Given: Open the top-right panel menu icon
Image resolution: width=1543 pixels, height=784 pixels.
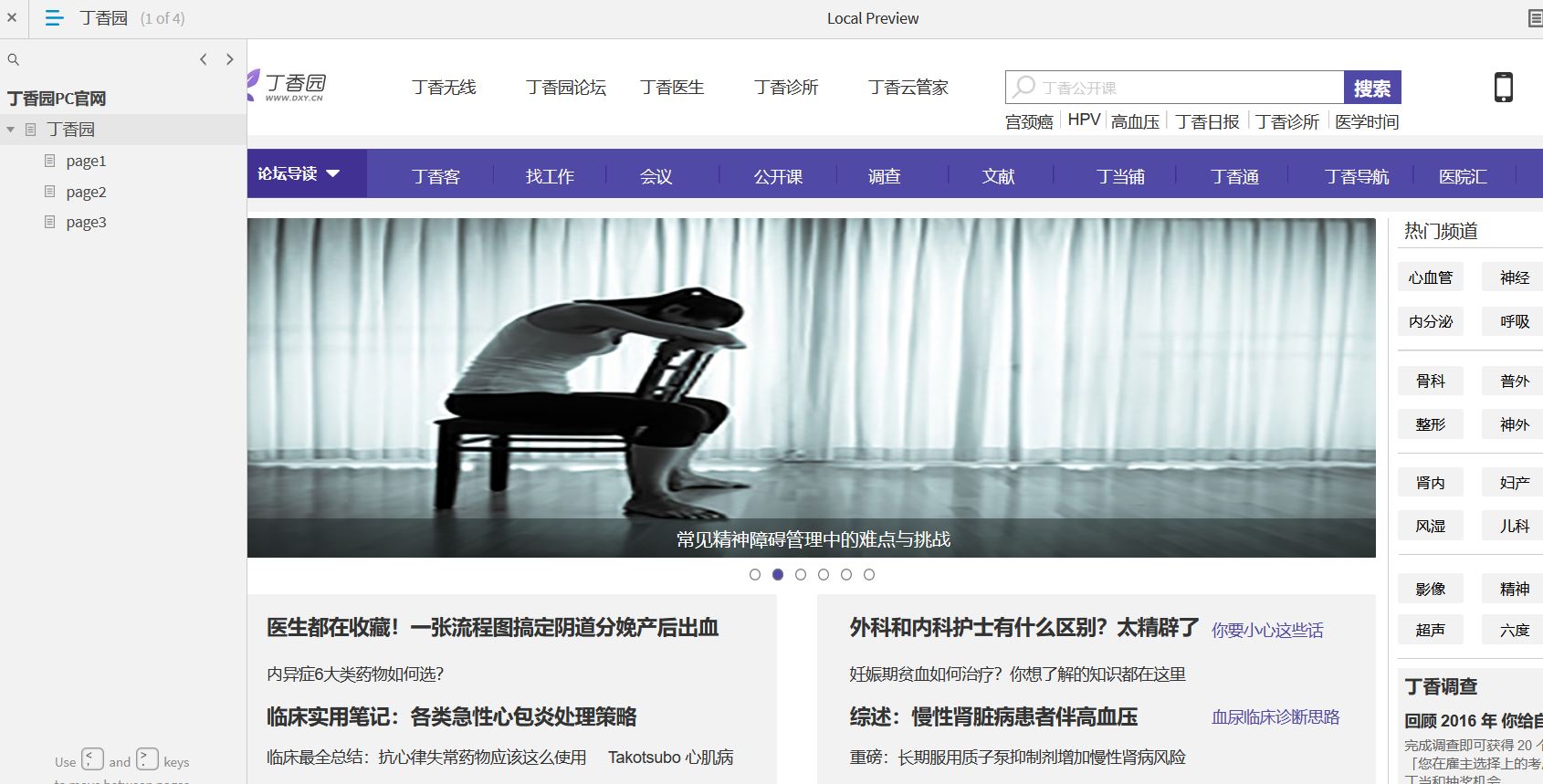Looking at the screenshot, I should [x=1535, y=18].
